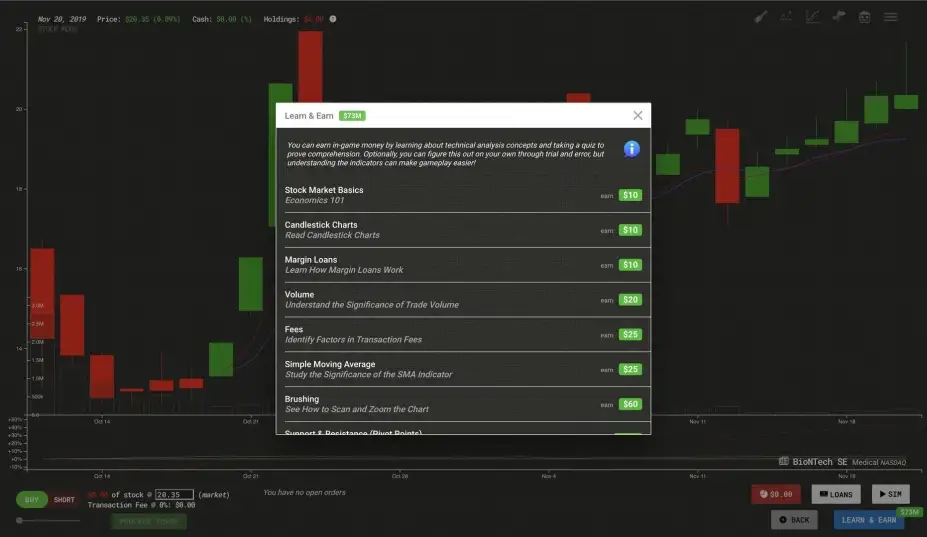Start the SIM play button

point(890,494)
